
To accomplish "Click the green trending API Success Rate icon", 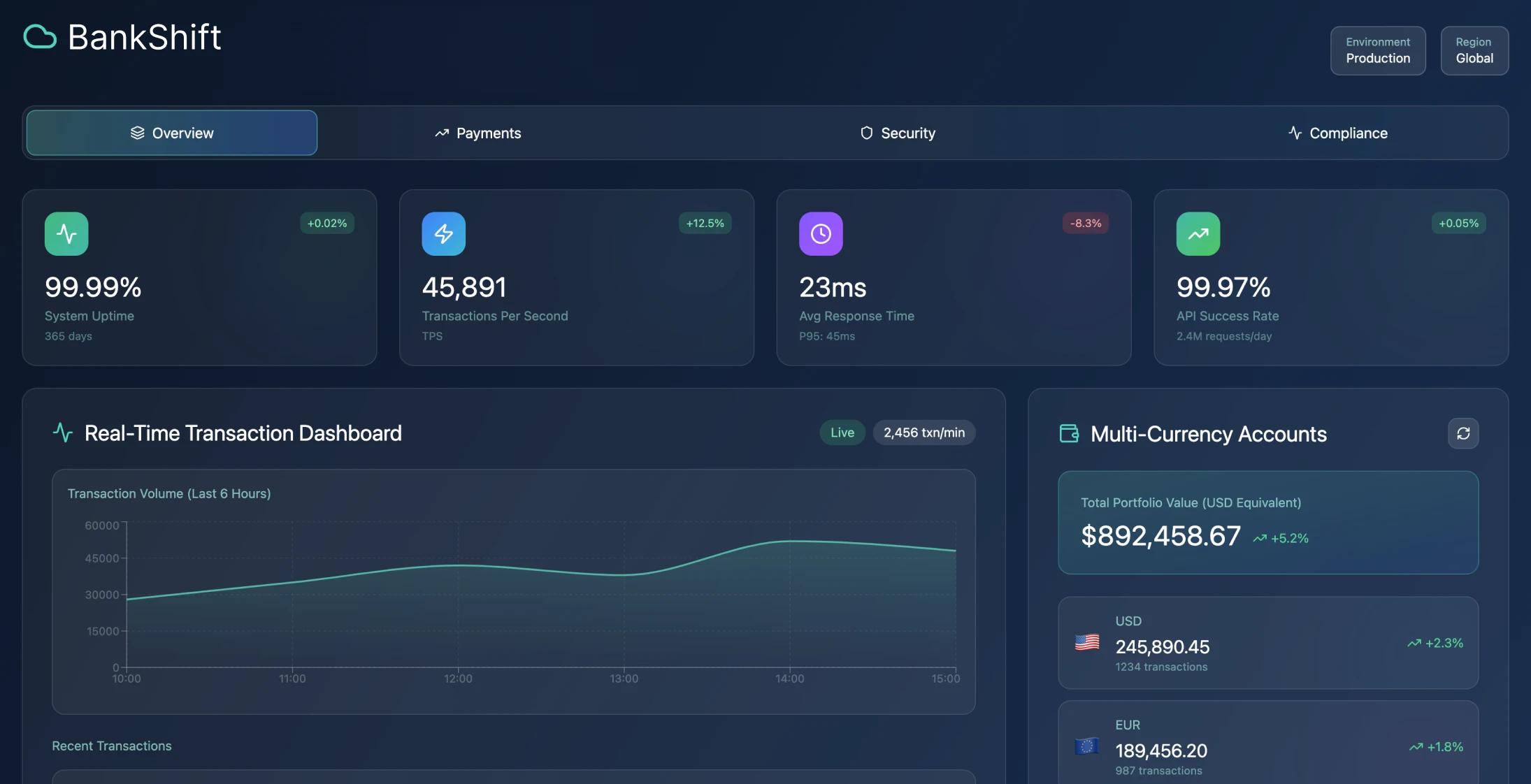I will point(1198,233).
